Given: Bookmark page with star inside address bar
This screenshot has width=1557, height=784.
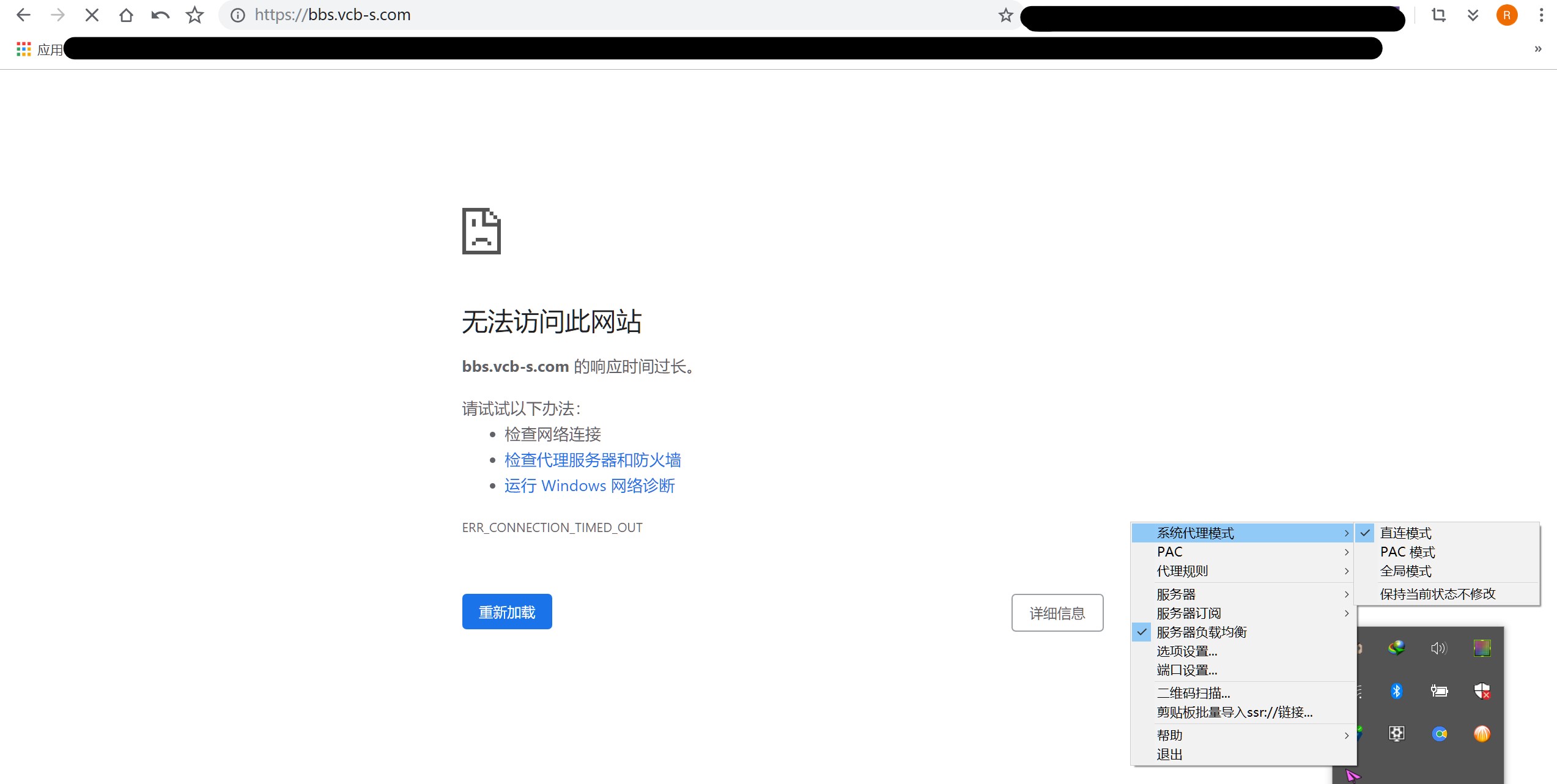Looking at the screenshot, I should (1005, 15).
